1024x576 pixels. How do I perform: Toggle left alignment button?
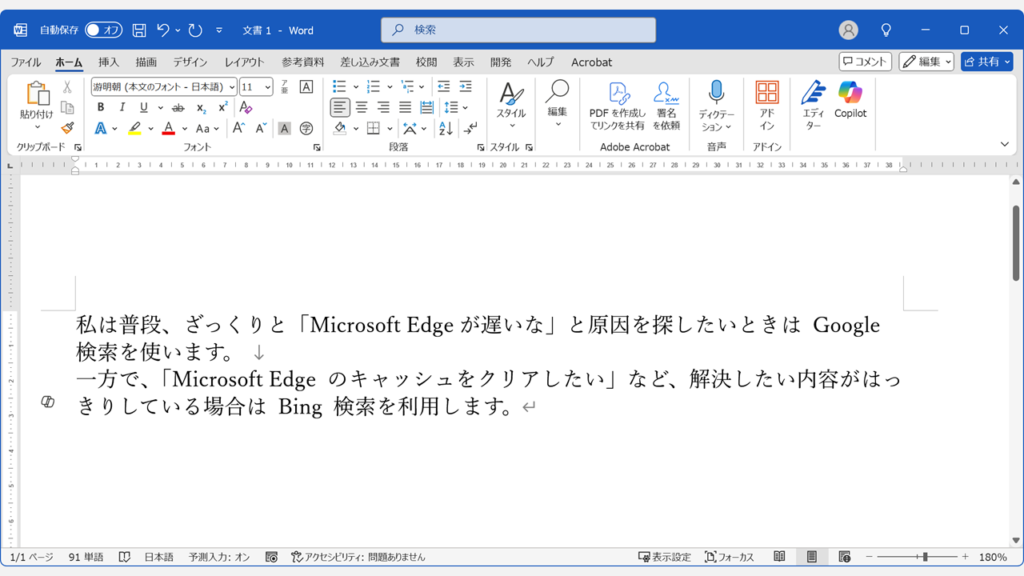click(x=340, y=107)
